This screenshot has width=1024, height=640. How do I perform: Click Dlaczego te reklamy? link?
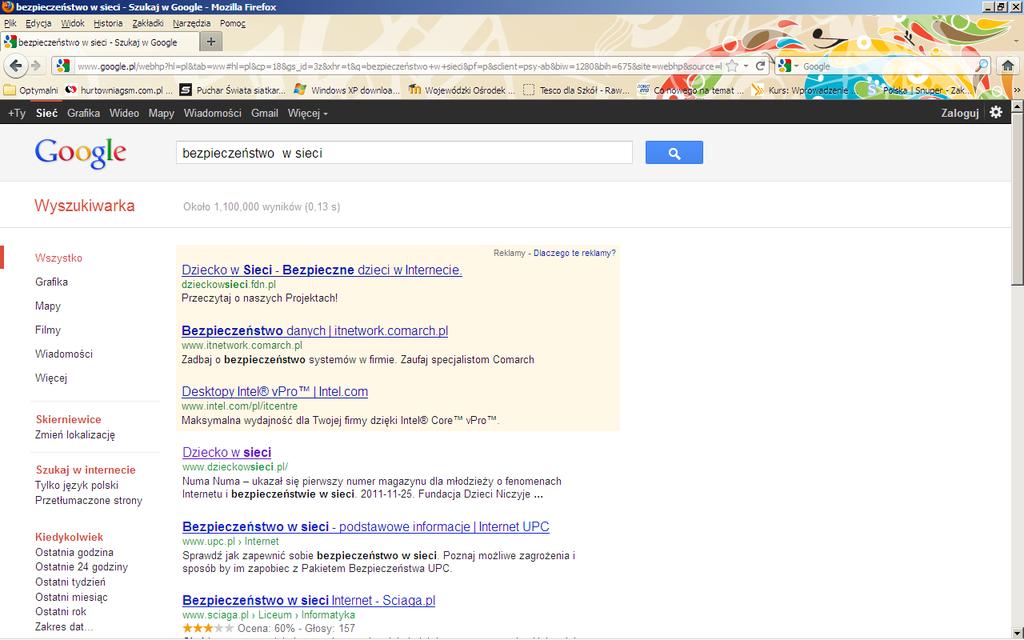[574, 253]
